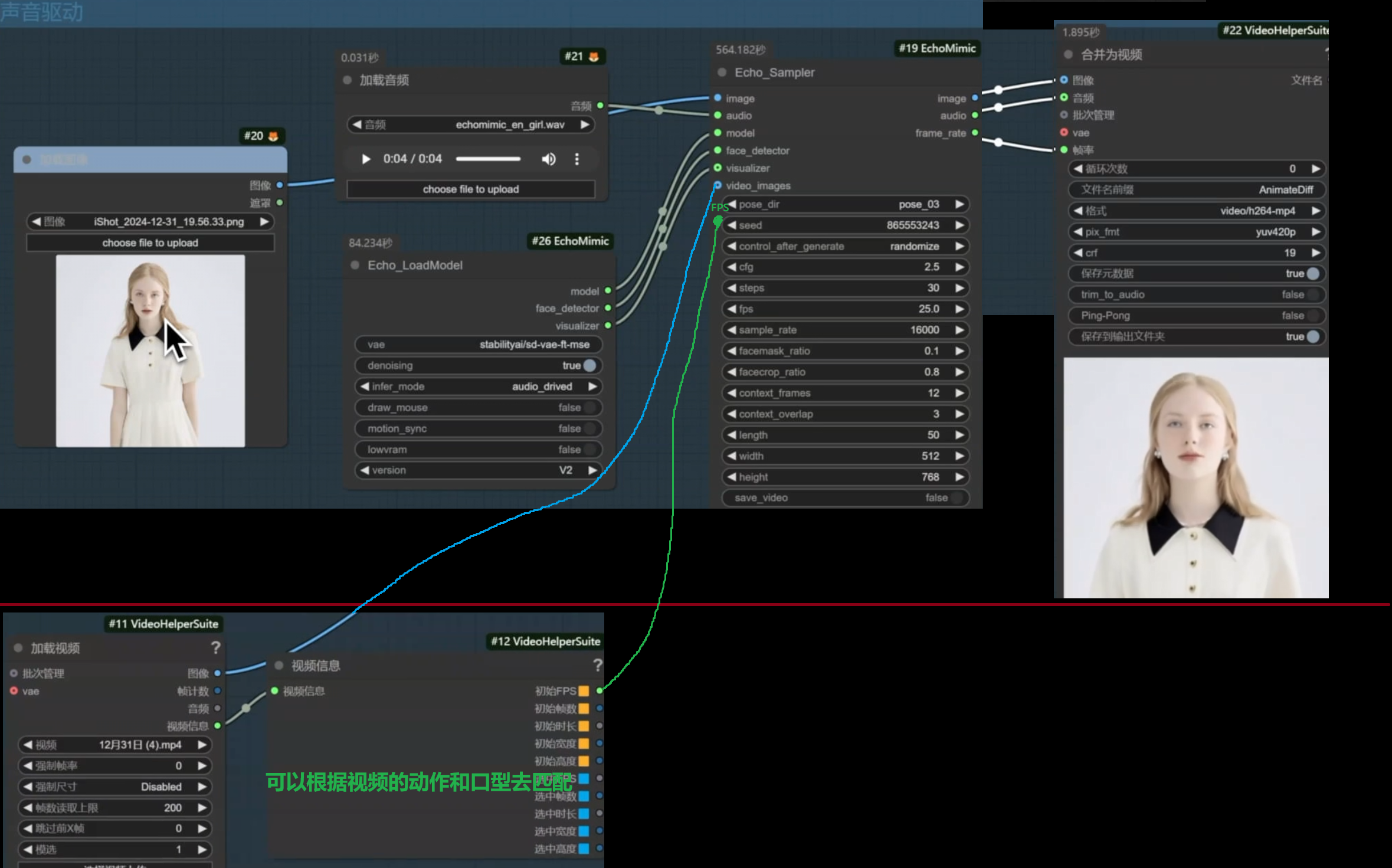Advance version V2 with right arrow
This screenshot has width=1392, height=868.
coord(592,470)
